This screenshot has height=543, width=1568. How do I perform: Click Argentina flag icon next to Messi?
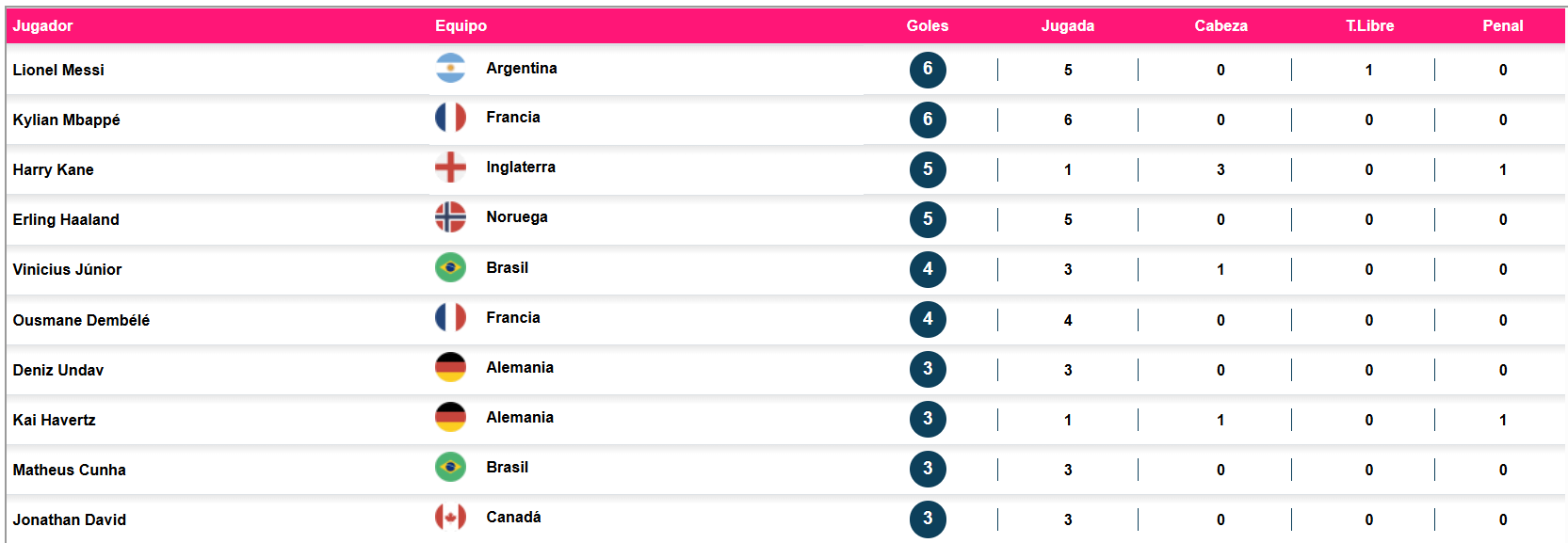[450, 68]
